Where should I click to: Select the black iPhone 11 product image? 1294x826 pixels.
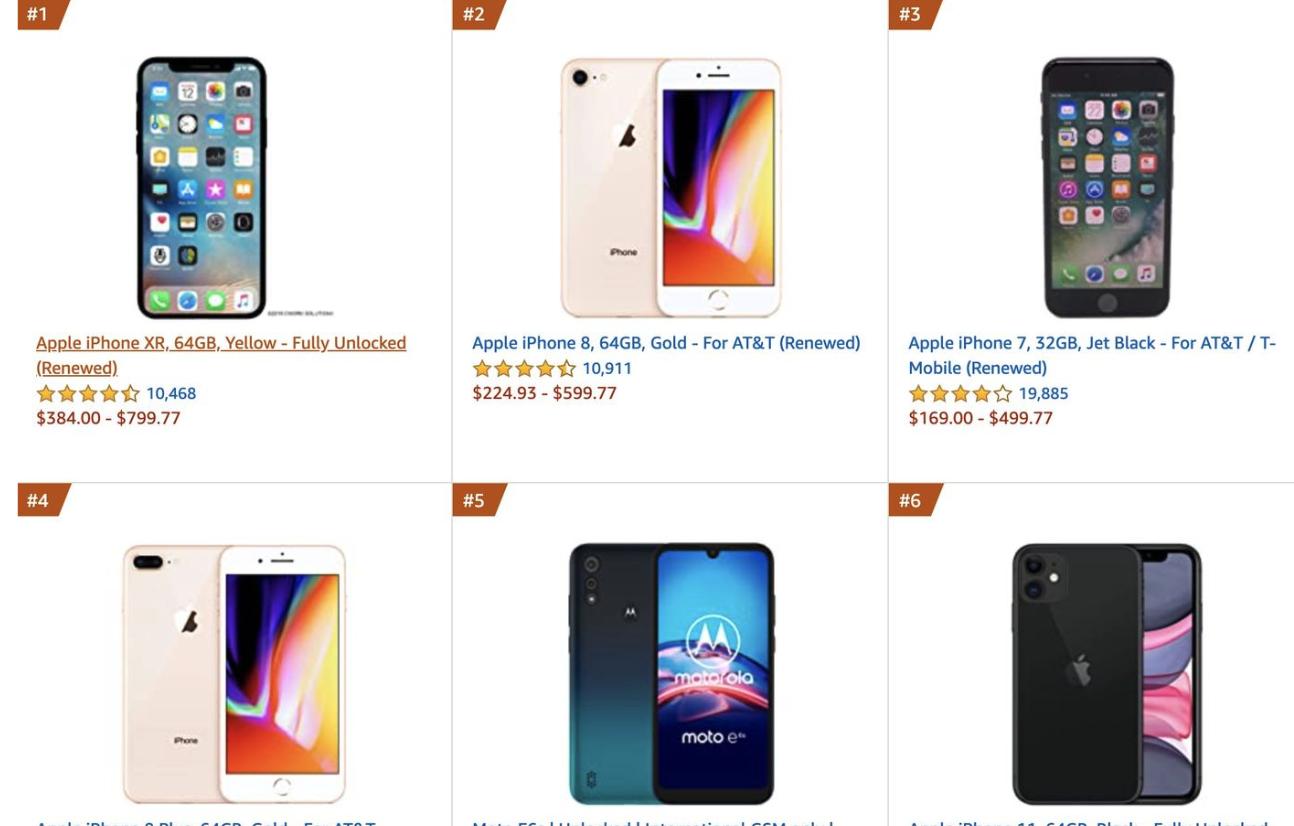pos(1106,673)
